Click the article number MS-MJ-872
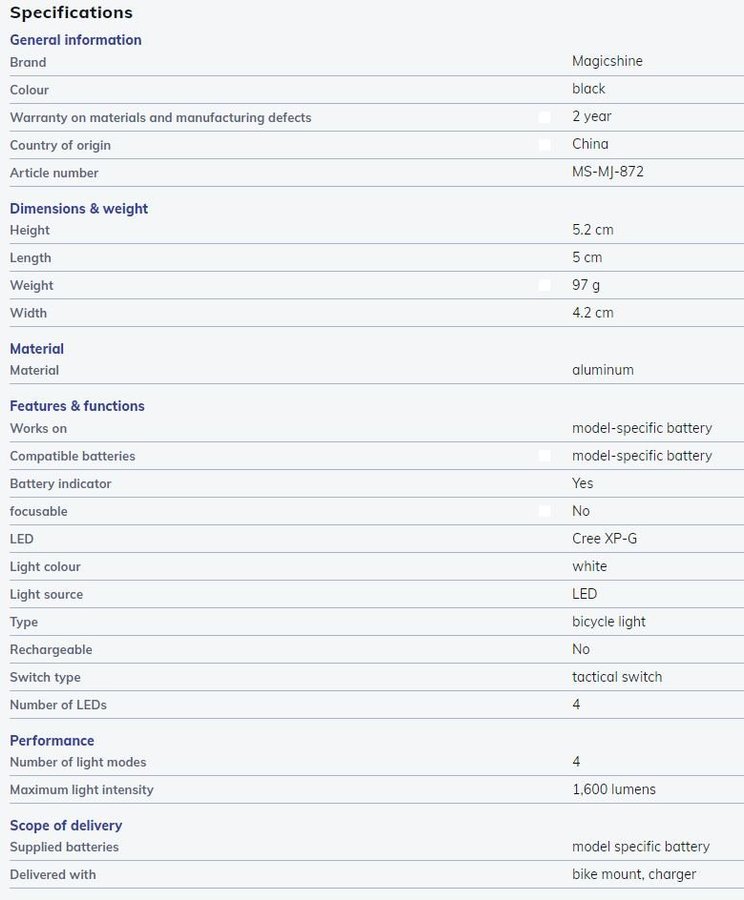 coord(608,172)
